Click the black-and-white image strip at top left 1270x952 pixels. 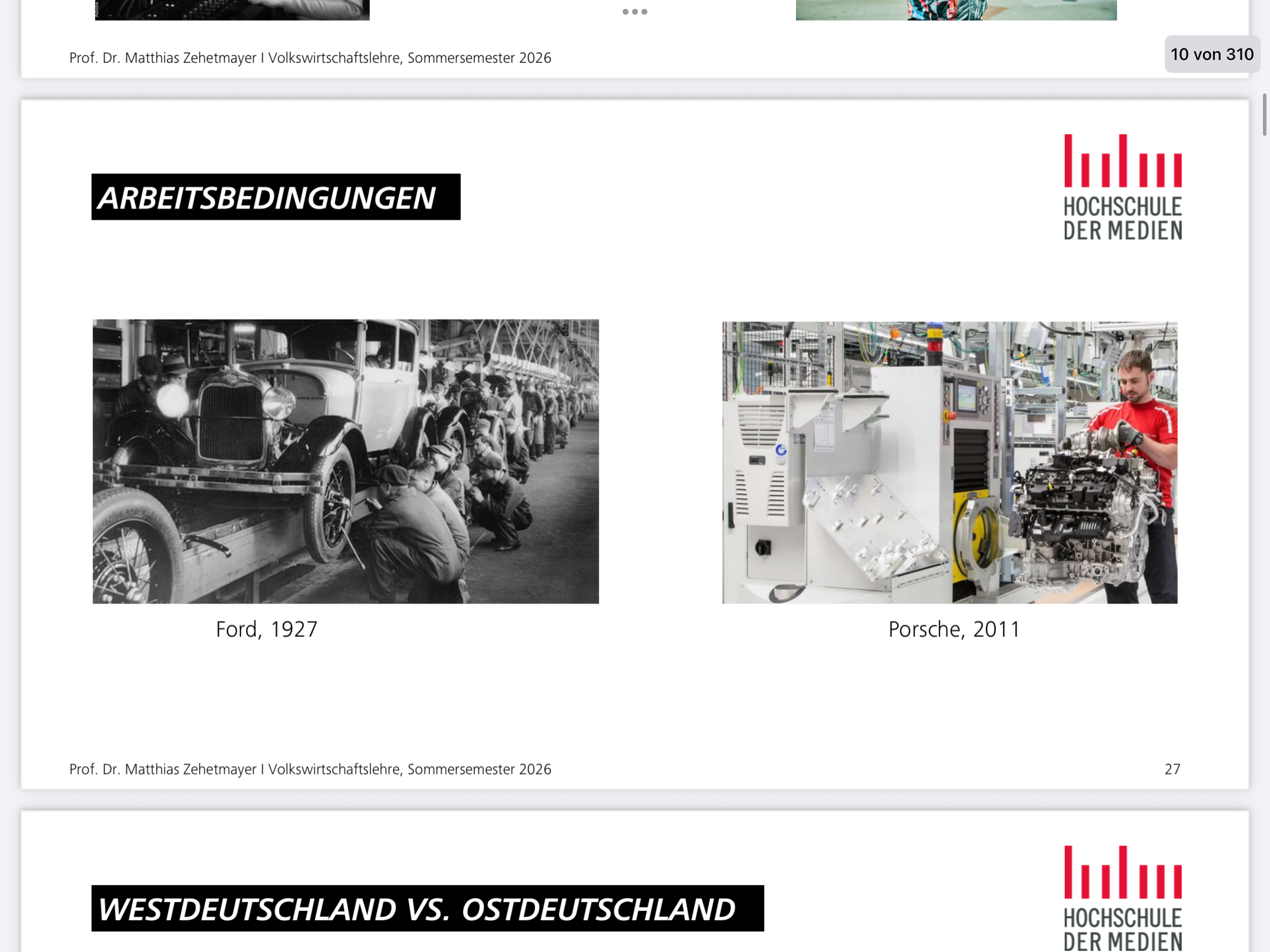[232, 10]
